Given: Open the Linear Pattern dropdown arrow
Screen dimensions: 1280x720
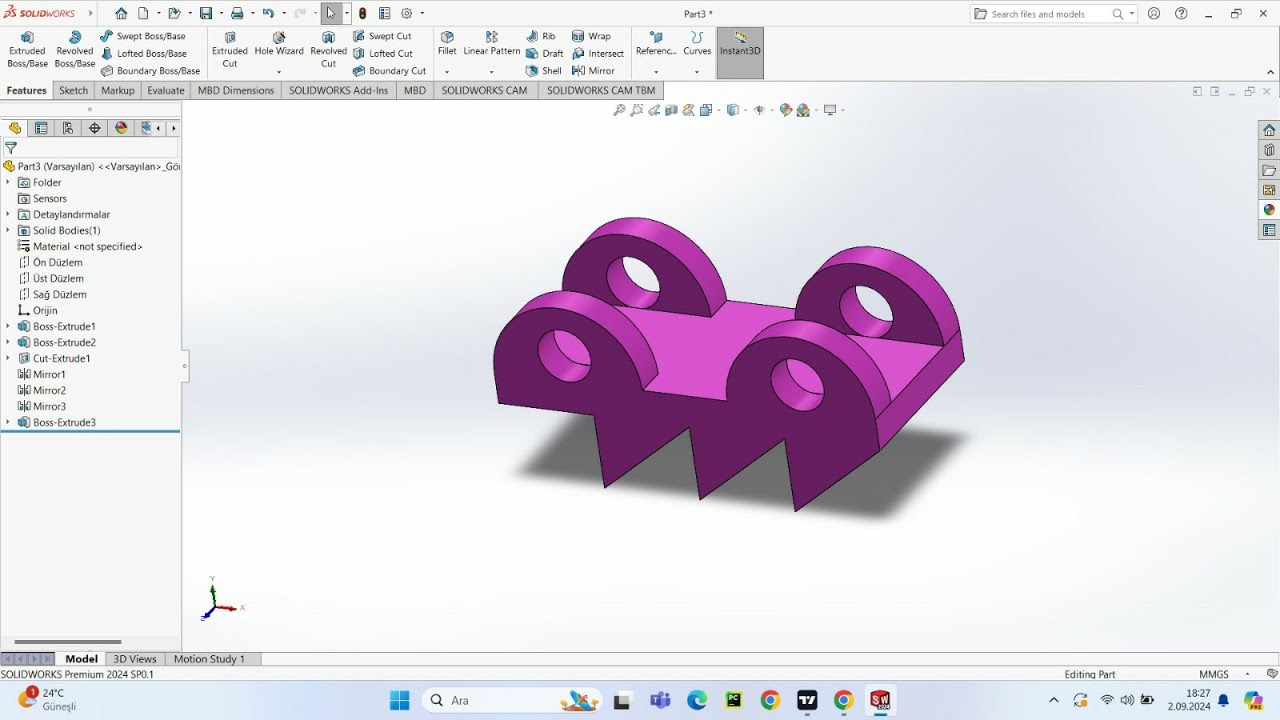Looking at the screenshot, I should tap(492, 72).
